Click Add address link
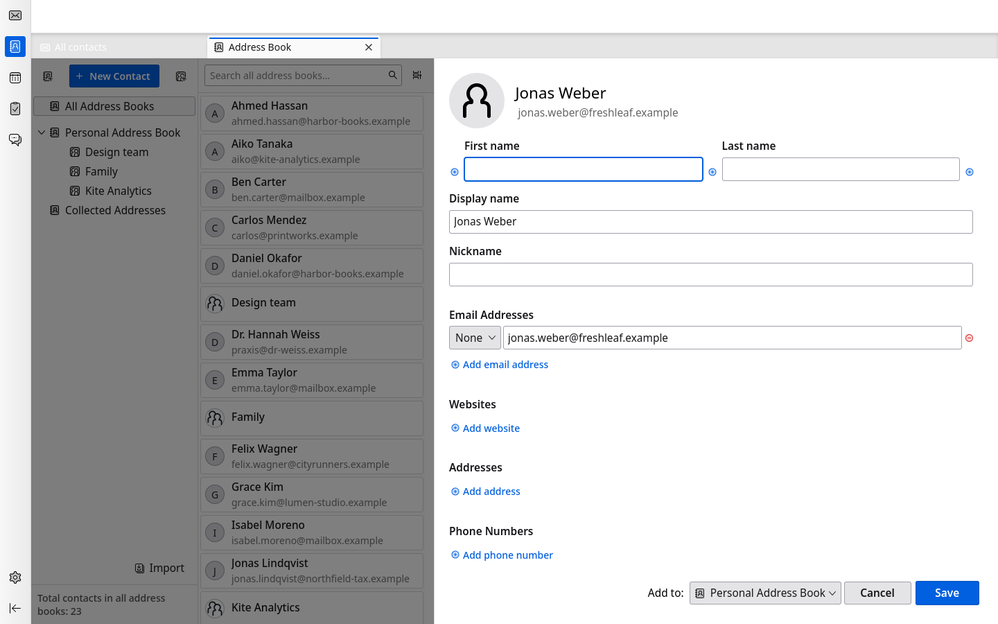This screenshot has width=998, height=624. pyautogui.click(x=486, y=492)
